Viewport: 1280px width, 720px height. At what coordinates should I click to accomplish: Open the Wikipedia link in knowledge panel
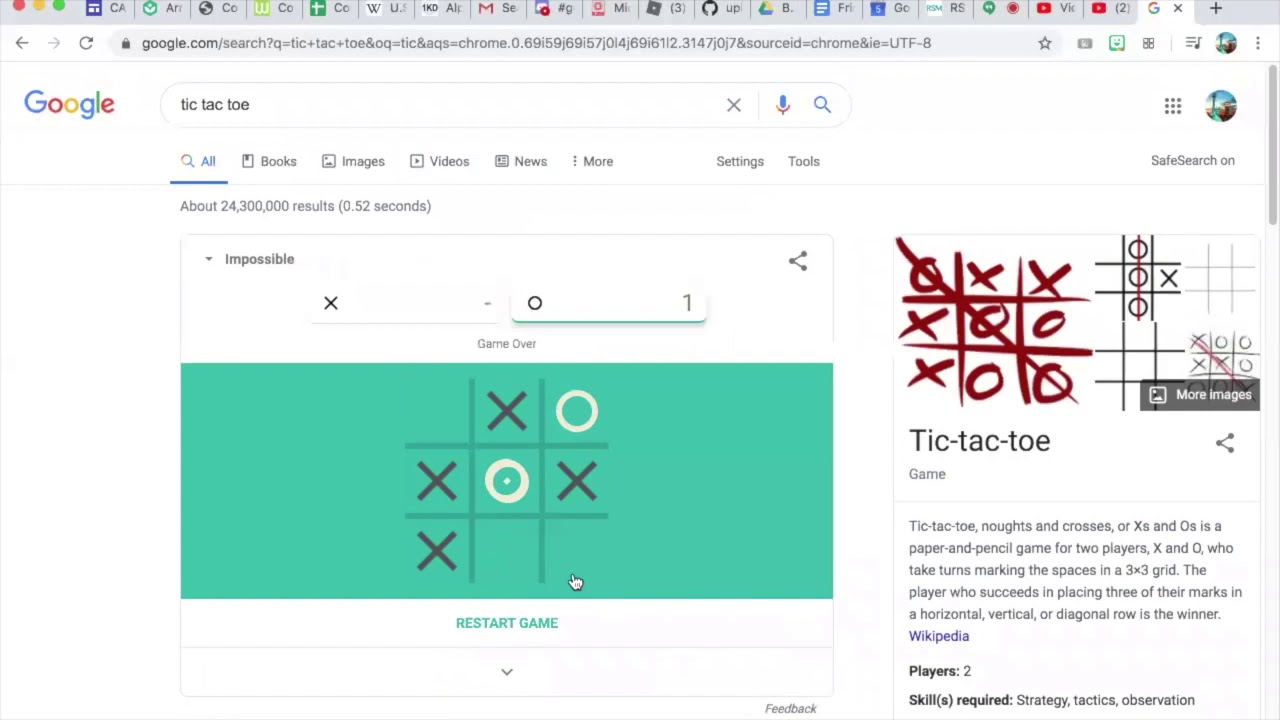[939, 636]
